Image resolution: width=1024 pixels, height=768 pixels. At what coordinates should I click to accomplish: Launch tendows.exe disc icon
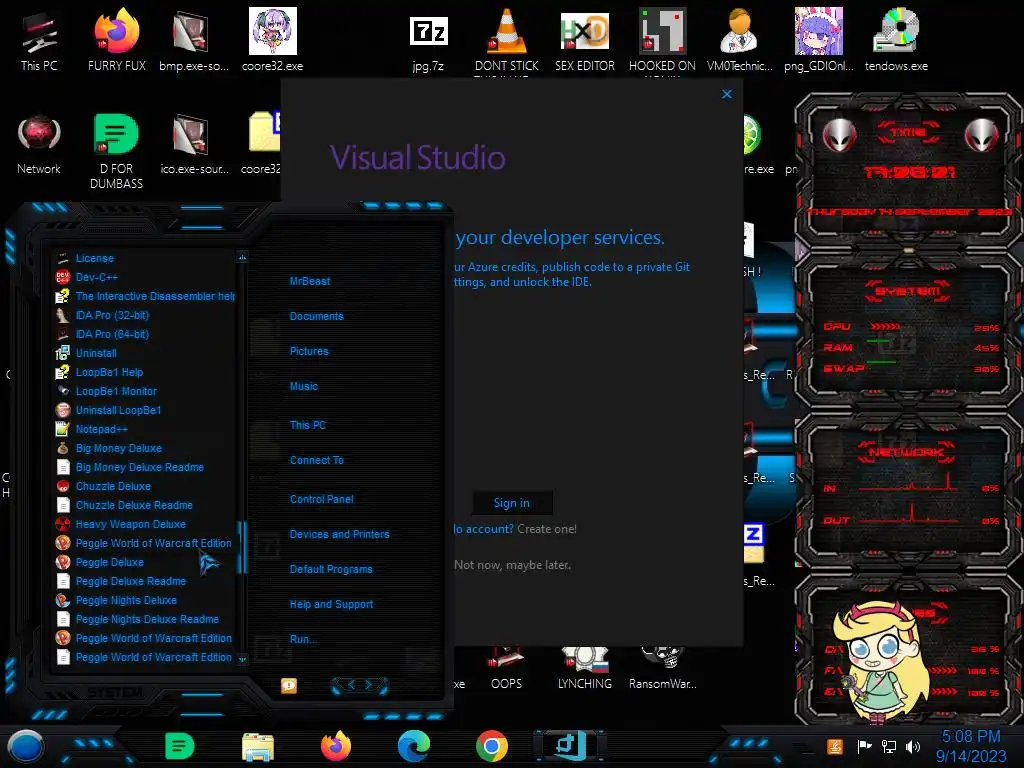(896, 40)
